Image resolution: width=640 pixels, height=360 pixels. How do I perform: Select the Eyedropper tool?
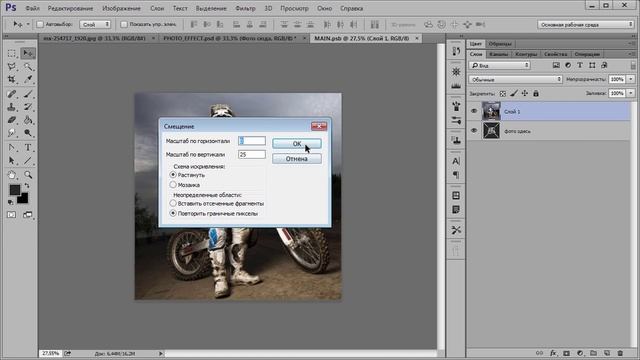pyautogui.click(x=28, y=79)
